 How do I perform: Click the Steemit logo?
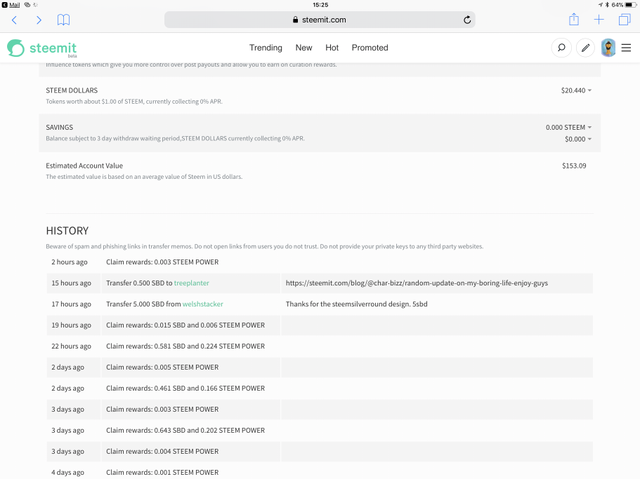tap(42, 48)
